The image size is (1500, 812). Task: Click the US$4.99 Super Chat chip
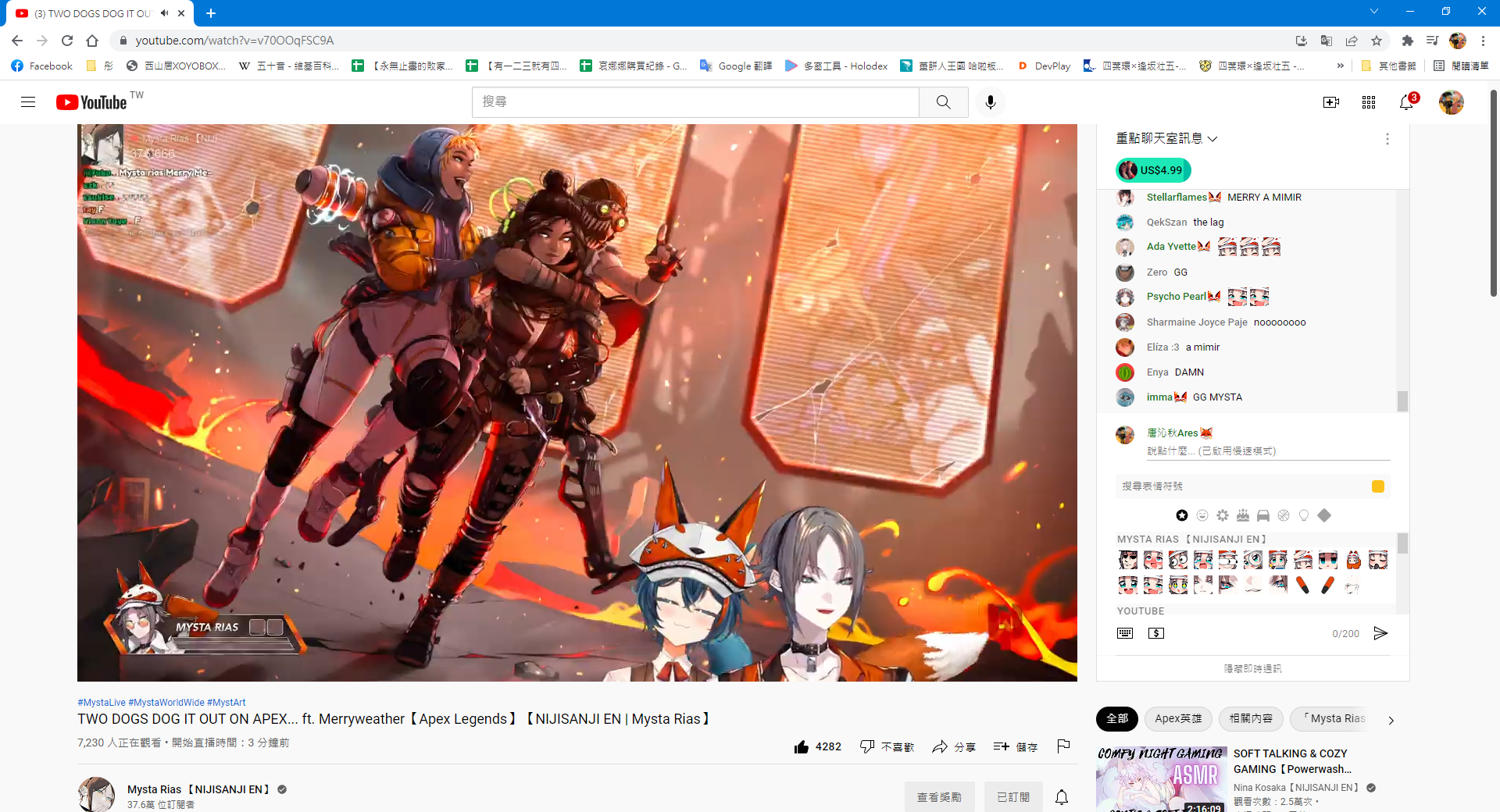click(1153, 170)
